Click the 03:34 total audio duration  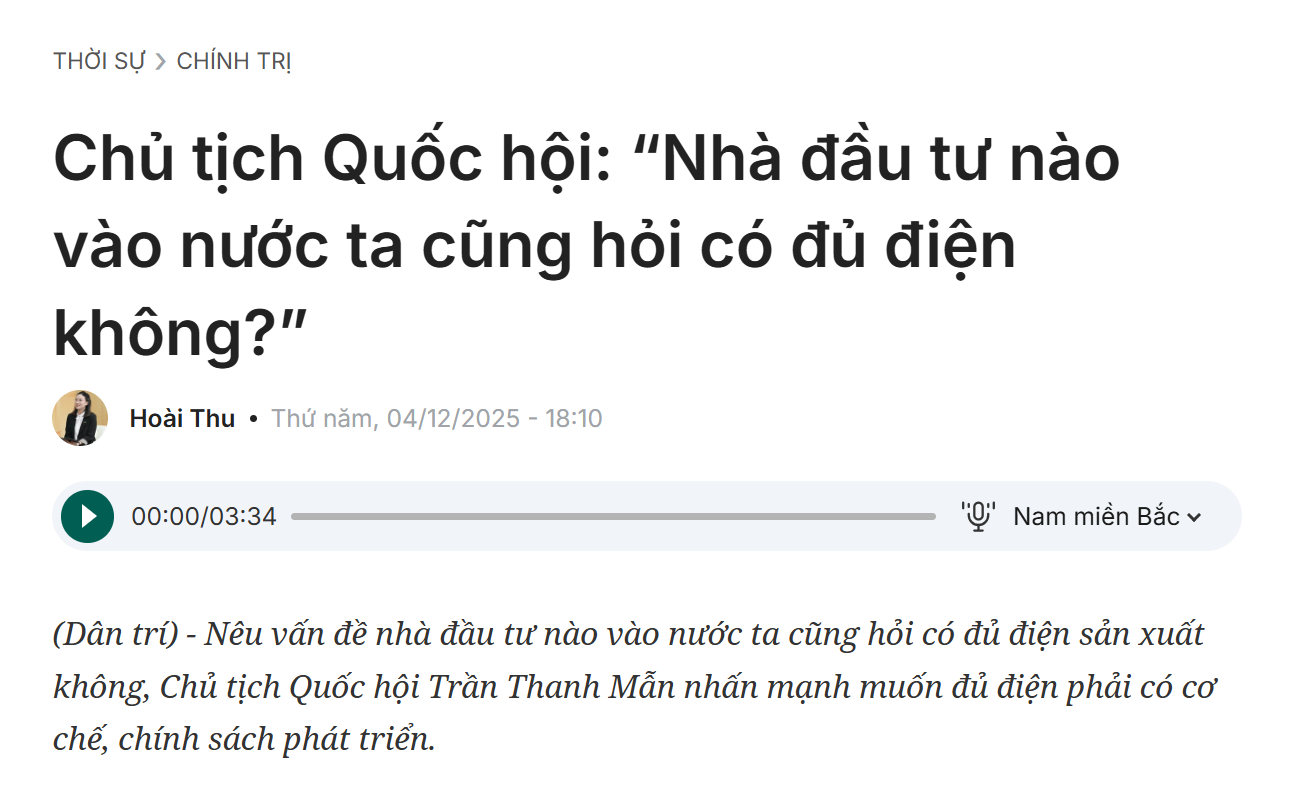coord(243,517)
